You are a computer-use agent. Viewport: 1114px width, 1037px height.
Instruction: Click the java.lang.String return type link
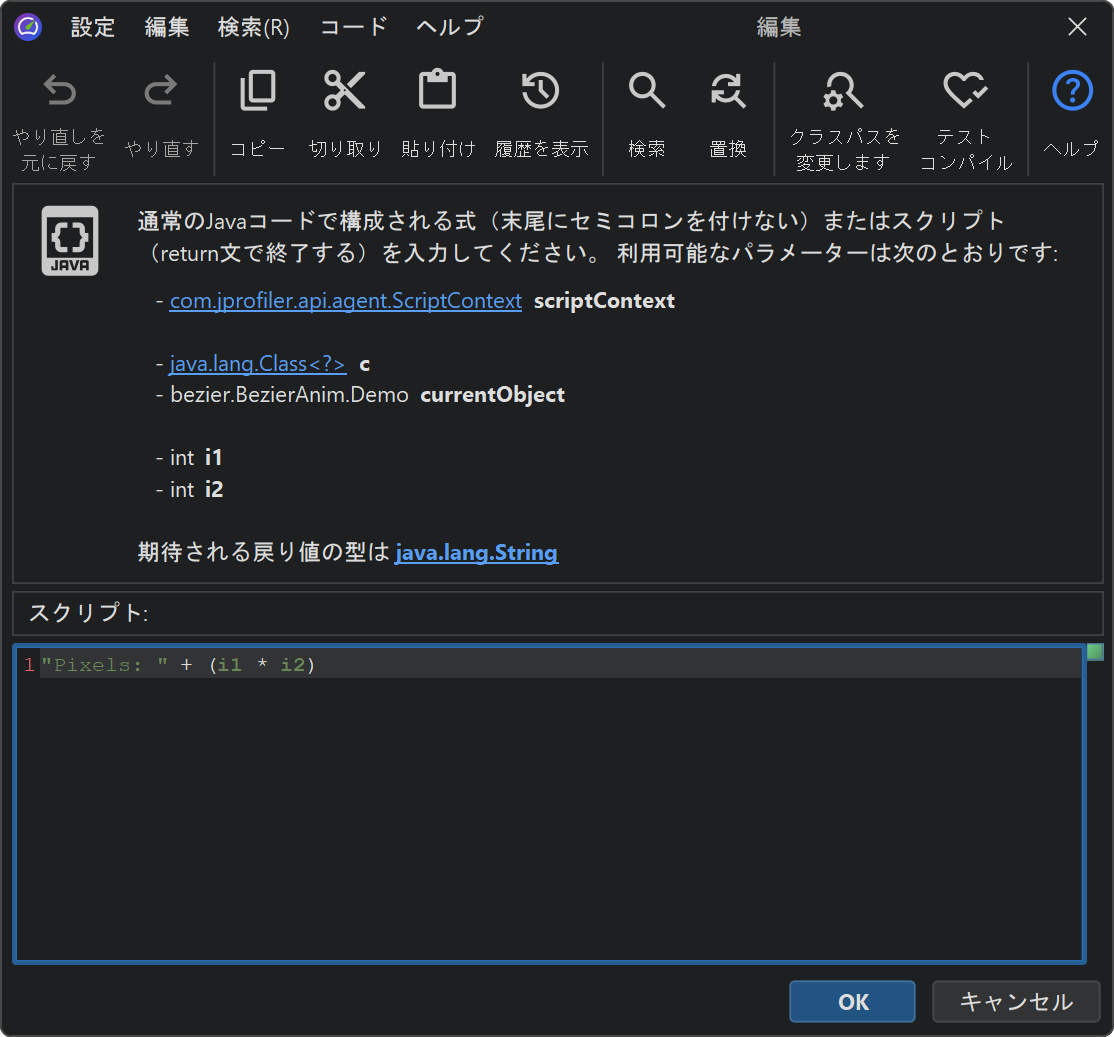(476, 553)
